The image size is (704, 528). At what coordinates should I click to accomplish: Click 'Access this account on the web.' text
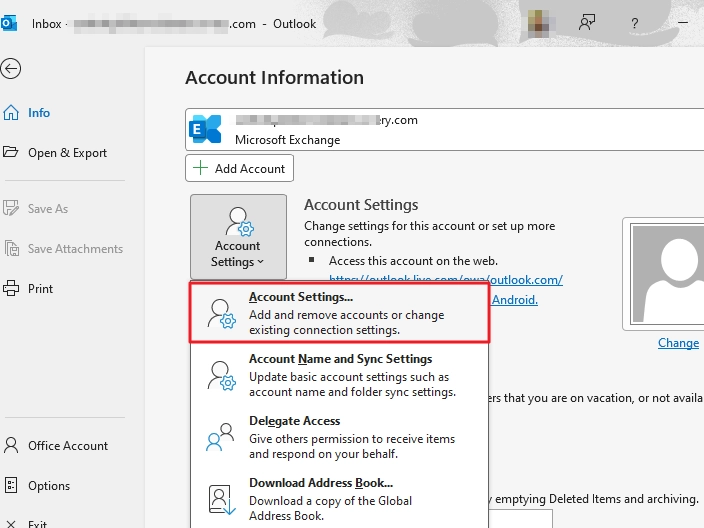point(413,261)
